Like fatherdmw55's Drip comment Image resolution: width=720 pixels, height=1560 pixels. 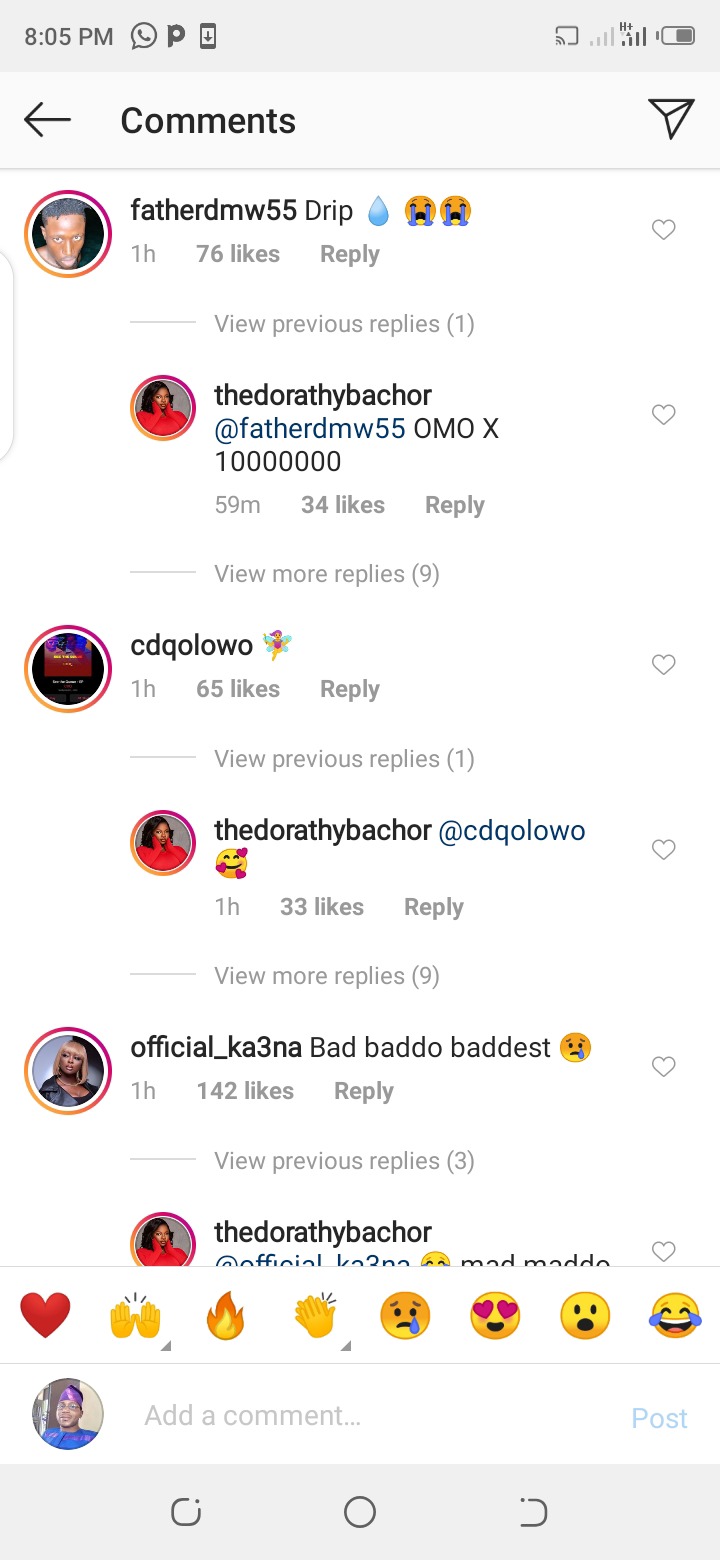664,230
